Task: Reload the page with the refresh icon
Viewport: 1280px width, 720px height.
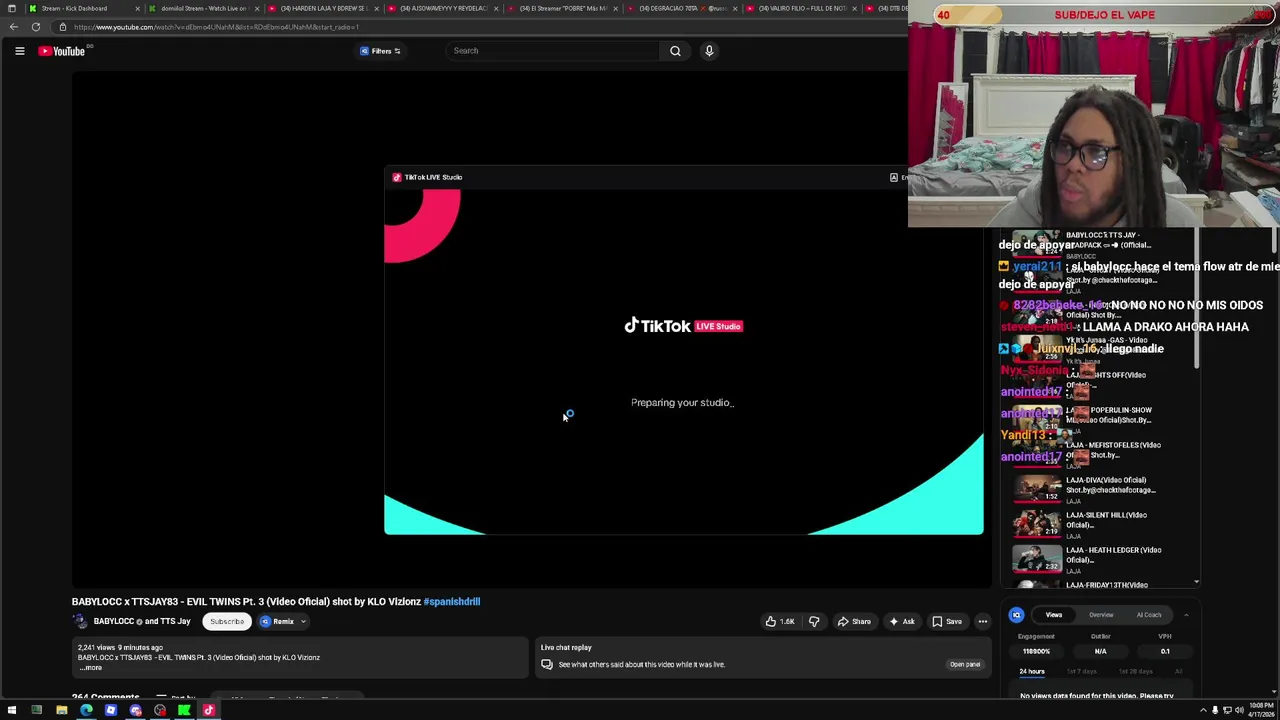Action: click(36, 27)
